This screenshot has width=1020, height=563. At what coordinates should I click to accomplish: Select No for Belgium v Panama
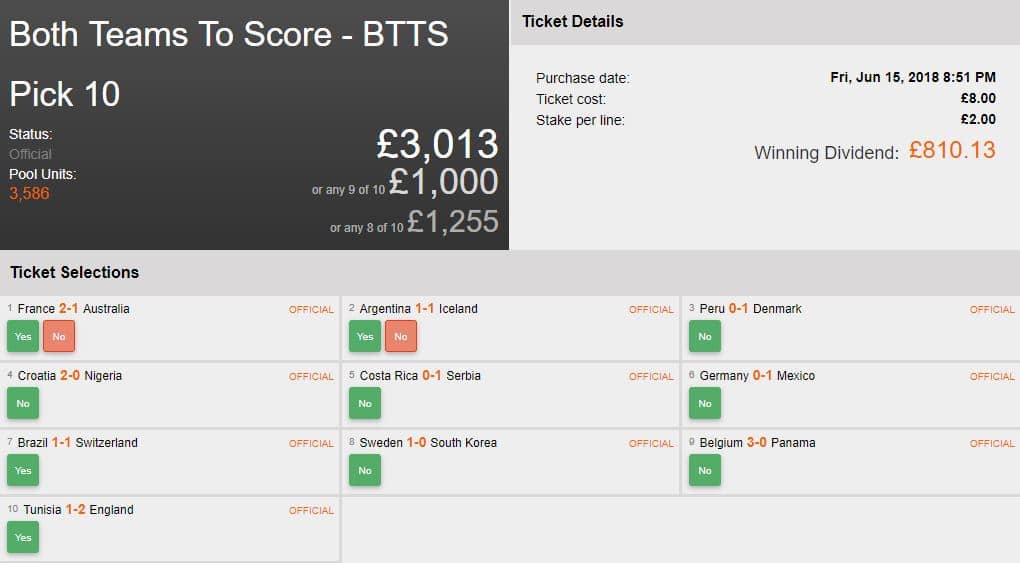pyautogui.click(x=705, y=471)
